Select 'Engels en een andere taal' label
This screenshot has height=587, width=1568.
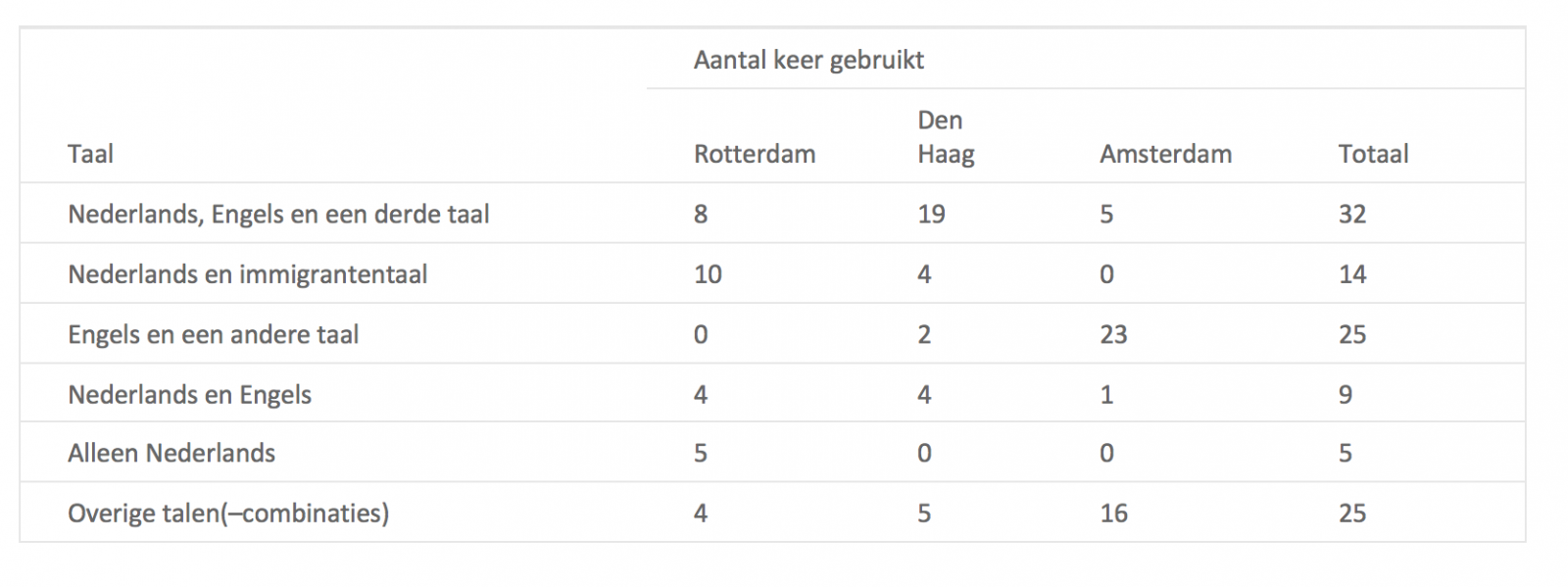pos(213,335)
